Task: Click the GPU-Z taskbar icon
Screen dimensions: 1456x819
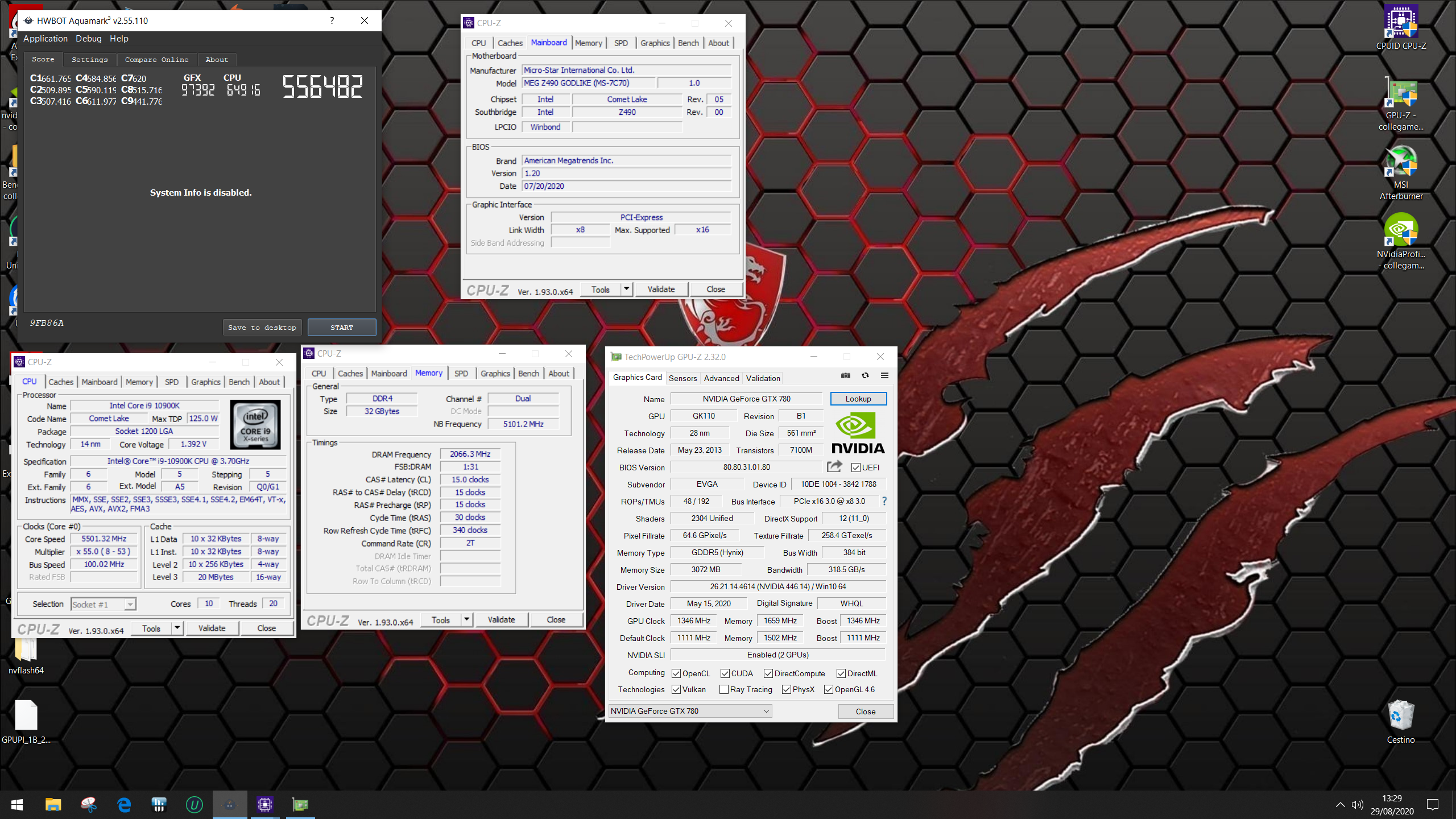Action: [300, 805]
